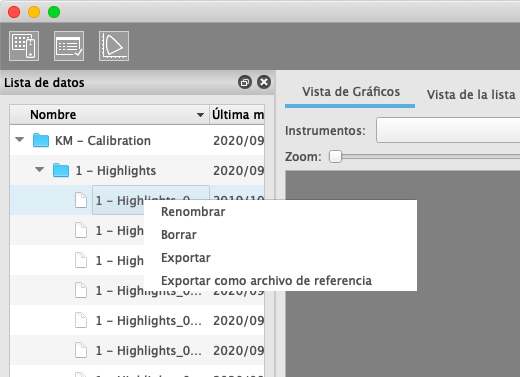Switch to Vista de la lista tab

tap(471, 95)
